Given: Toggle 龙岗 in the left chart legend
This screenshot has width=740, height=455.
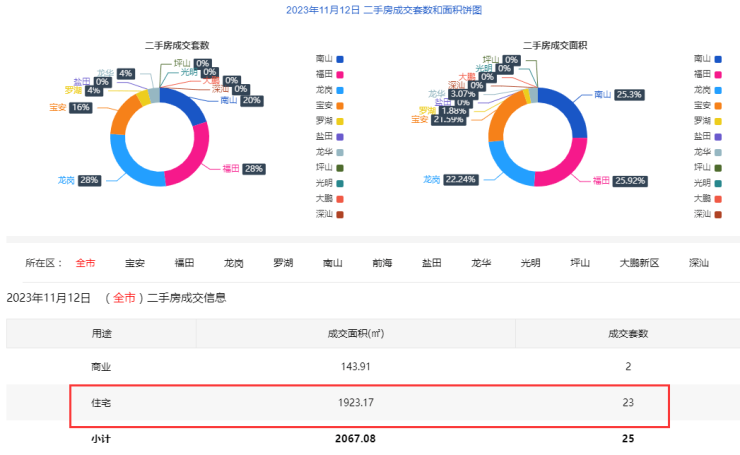Looking at the screenshot, I should click(329, 90).
